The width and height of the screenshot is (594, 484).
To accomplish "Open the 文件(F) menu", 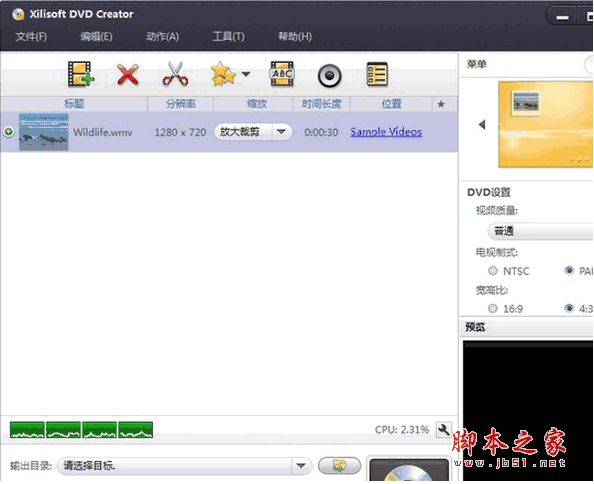I will pyautogui.click(x=31, y=36).
